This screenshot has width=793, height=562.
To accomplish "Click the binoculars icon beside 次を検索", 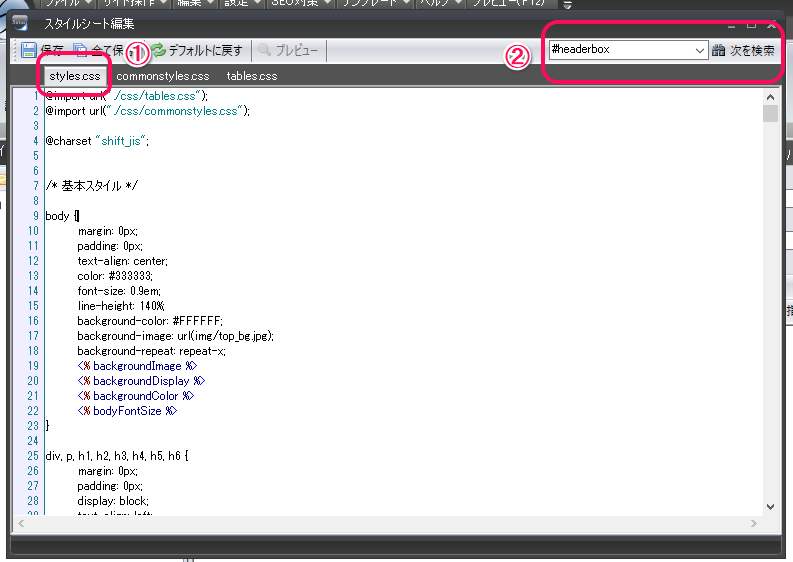I will tap(719, 50).
